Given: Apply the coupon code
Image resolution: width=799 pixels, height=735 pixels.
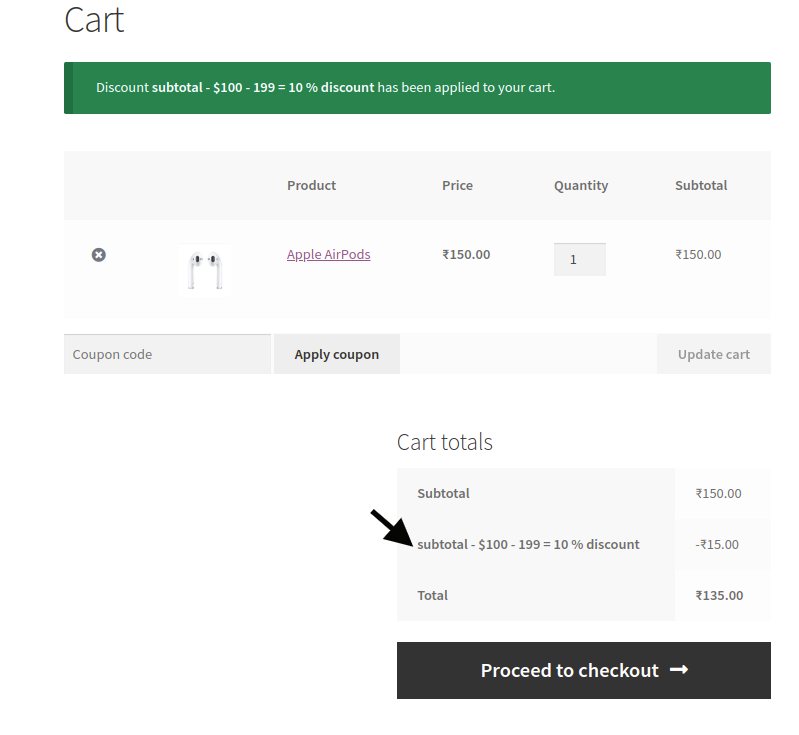Looking at the screenshot, I should [337, 354].
